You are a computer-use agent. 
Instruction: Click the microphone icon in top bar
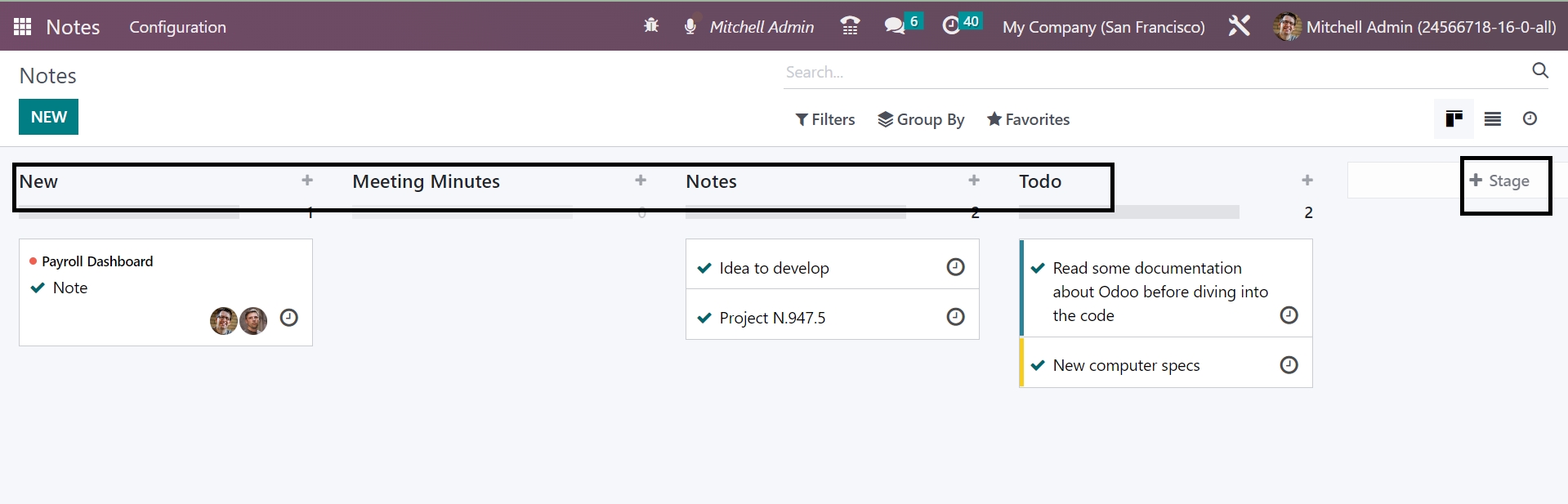[690, 26]
